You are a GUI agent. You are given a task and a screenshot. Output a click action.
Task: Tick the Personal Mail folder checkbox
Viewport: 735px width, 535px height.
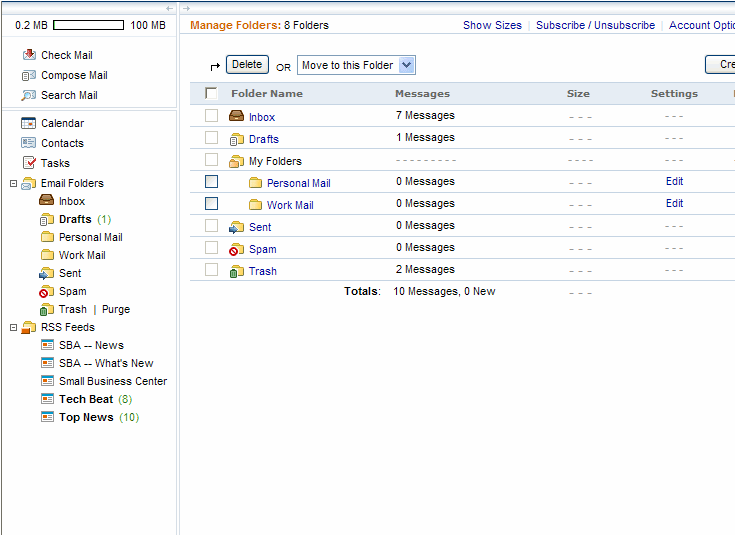(x=211, y=182)
